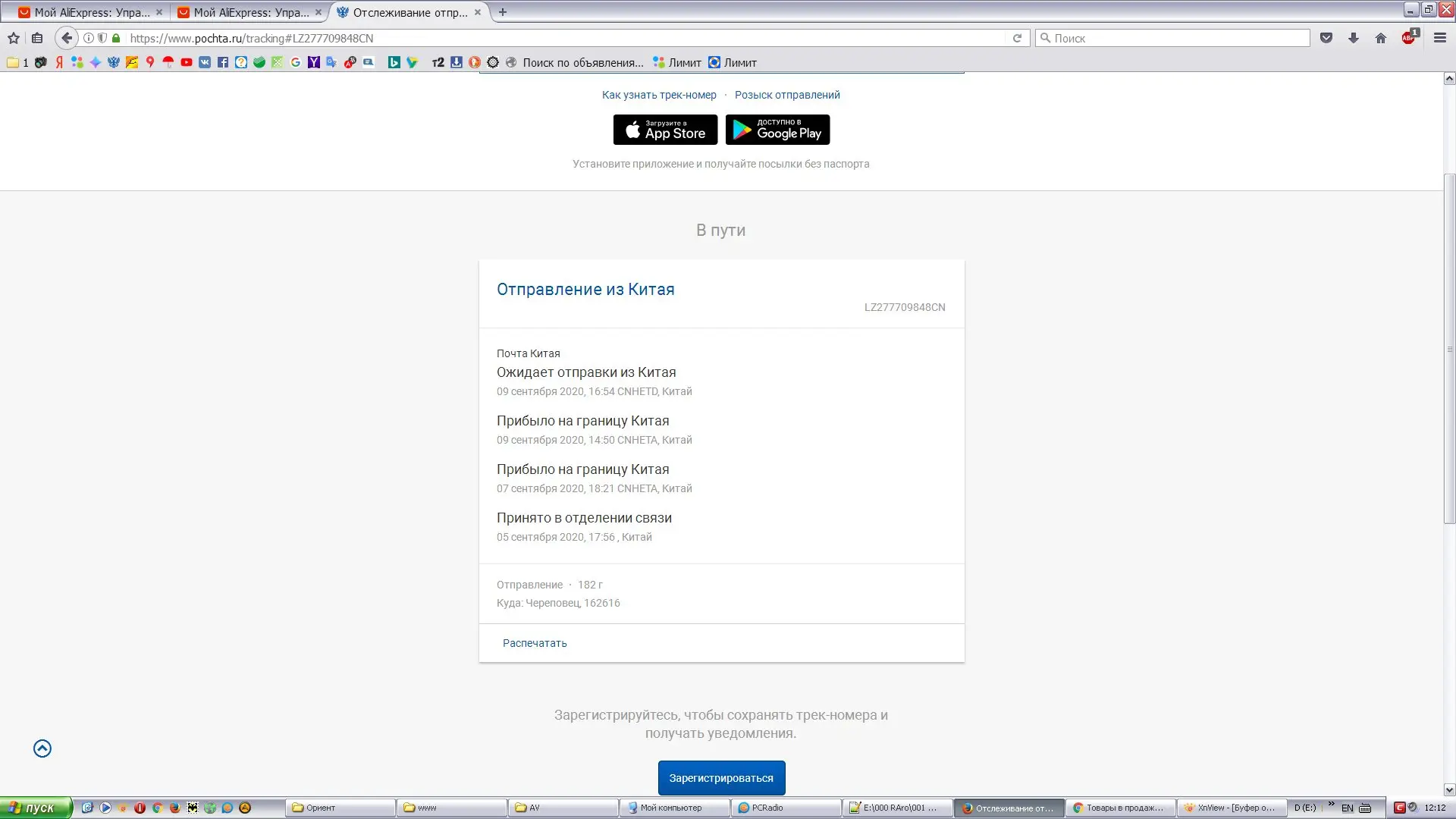Click the Google Play download badge
Image resolution: width=1456 pixels, height=819 pixels.
[777, 130]
